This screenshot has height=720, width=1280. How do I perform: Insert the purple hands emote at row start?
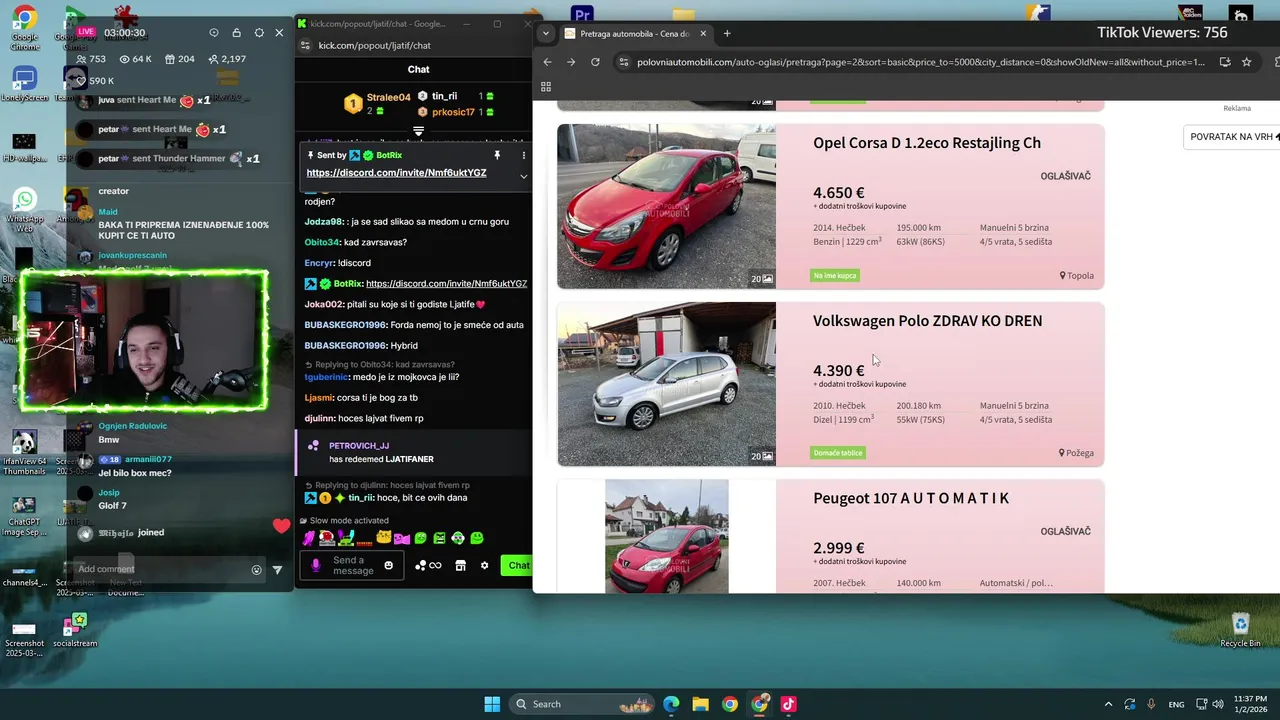[309, 538]
